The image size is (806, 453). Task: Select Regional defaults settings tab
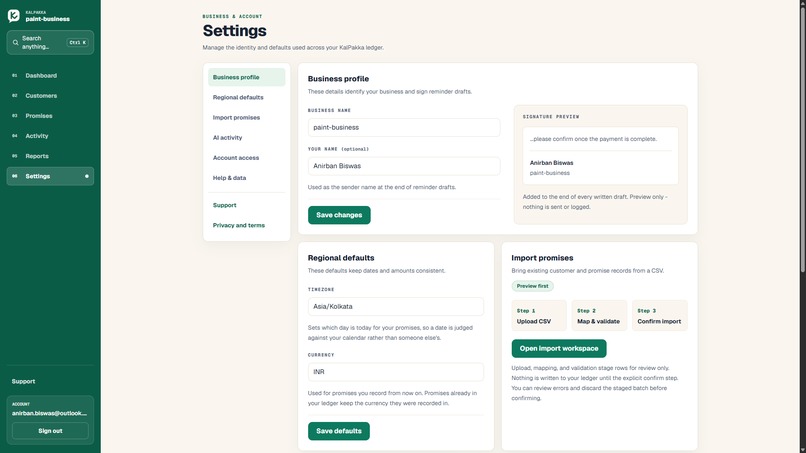(x=247, y=97)
